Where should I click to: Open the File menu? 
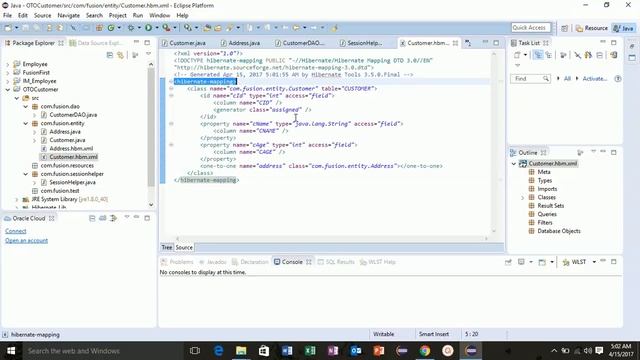pos(7,15)
